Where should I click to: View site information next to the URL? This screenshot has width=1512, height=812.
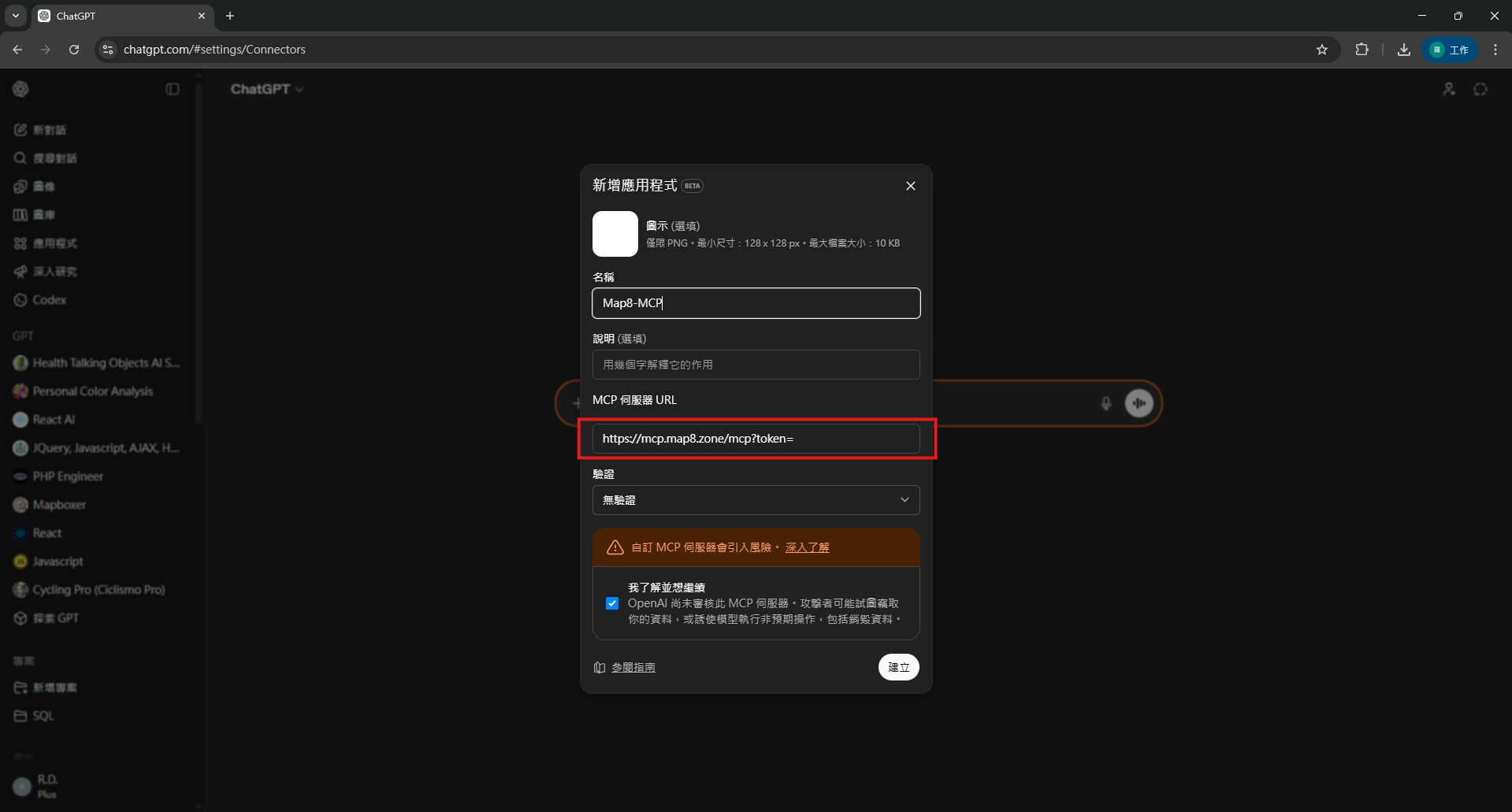108,50
